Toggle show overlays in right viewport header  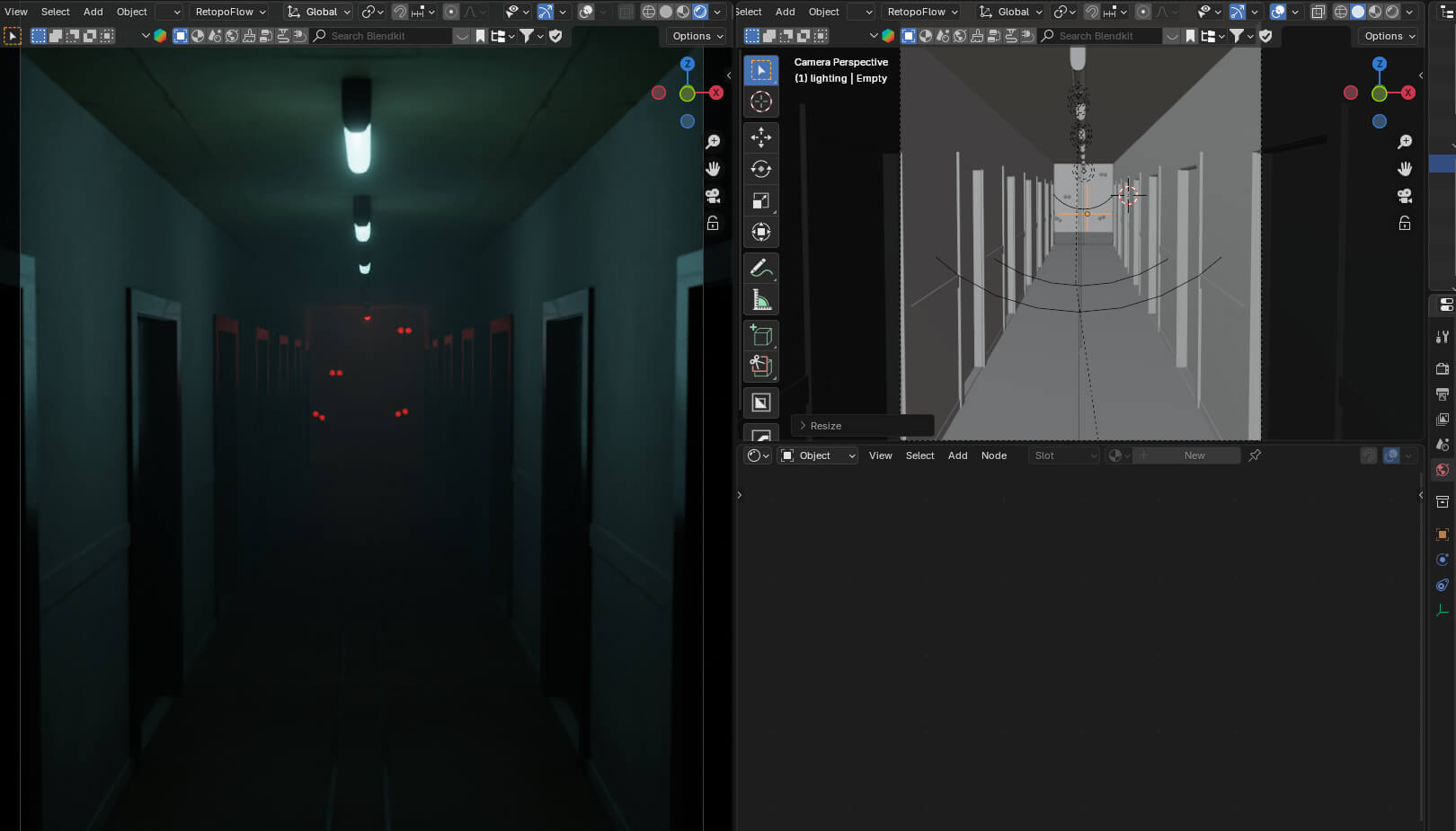tap(1277, 12)
